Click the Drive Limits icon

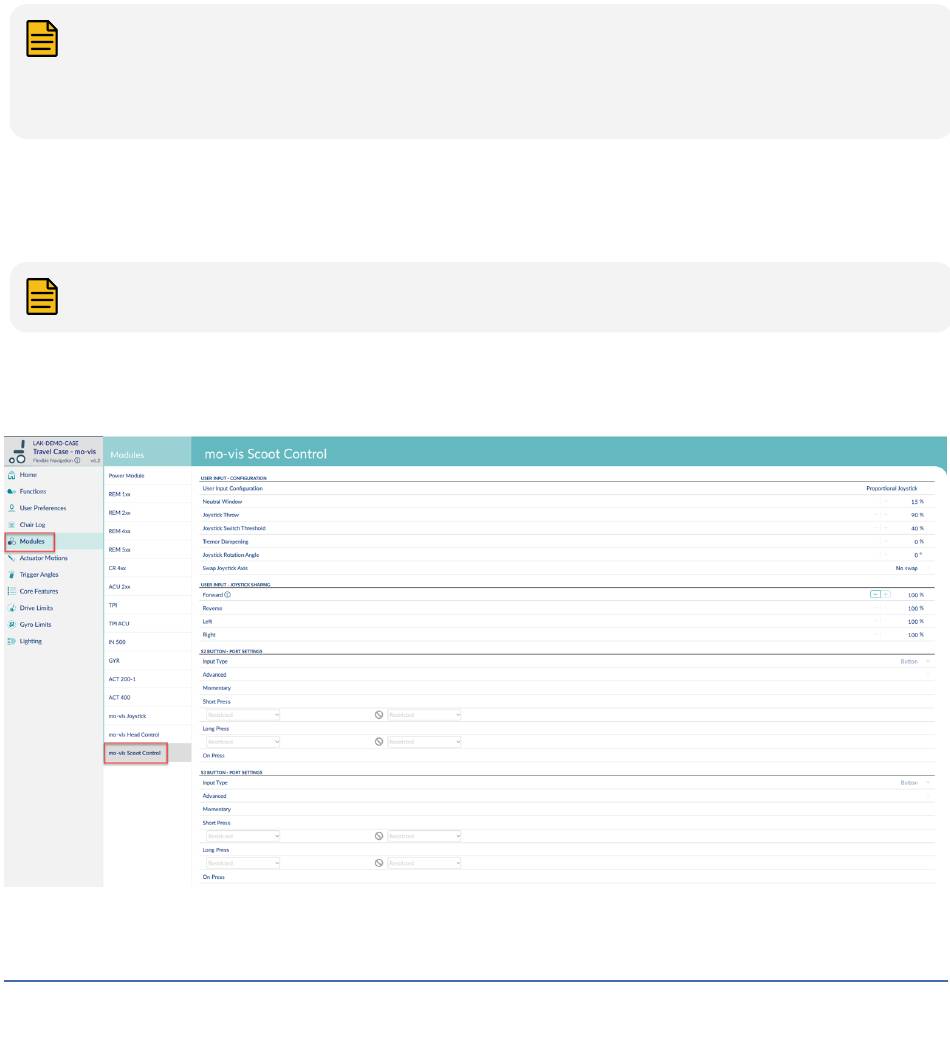[x=11, y=608]
